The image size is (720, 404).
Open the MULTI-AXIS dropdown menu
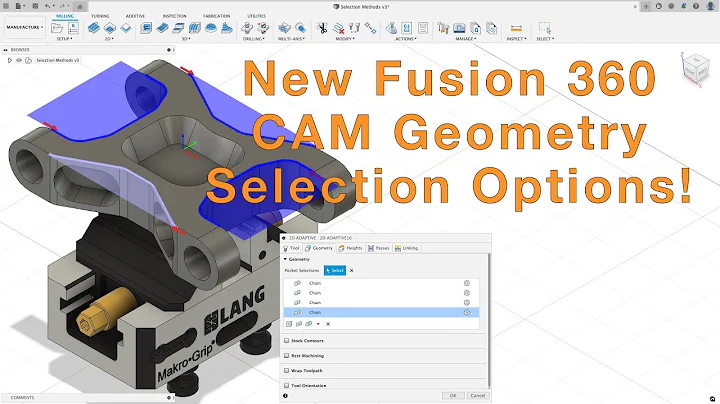[291, 39]
